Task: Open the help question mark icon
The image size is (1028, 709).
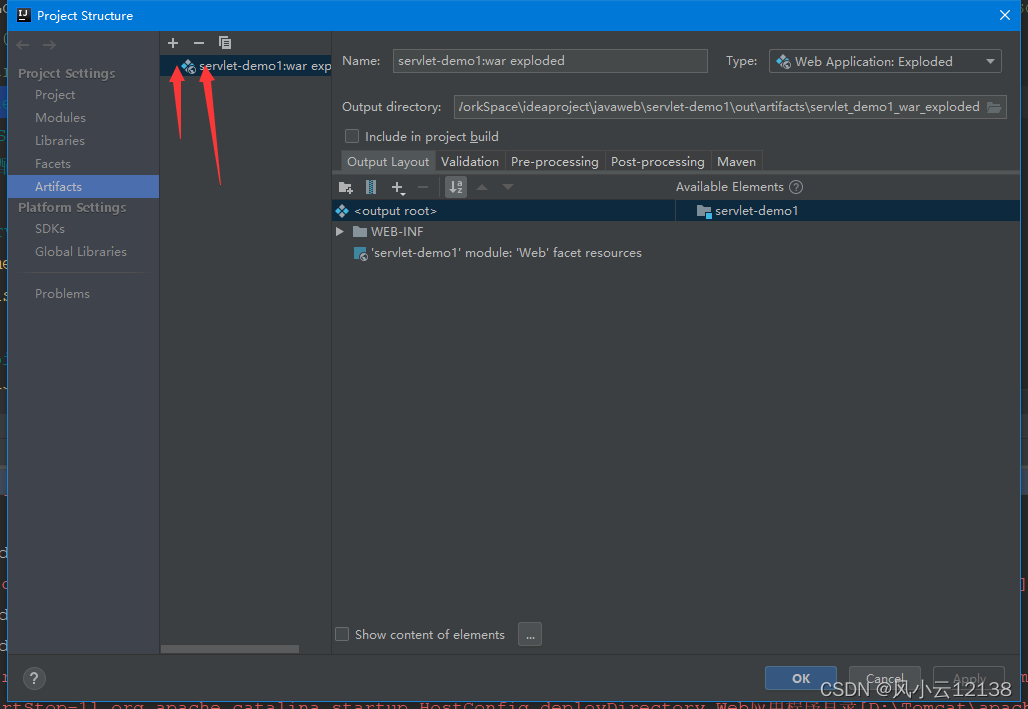Action: [x=34, y=678]
